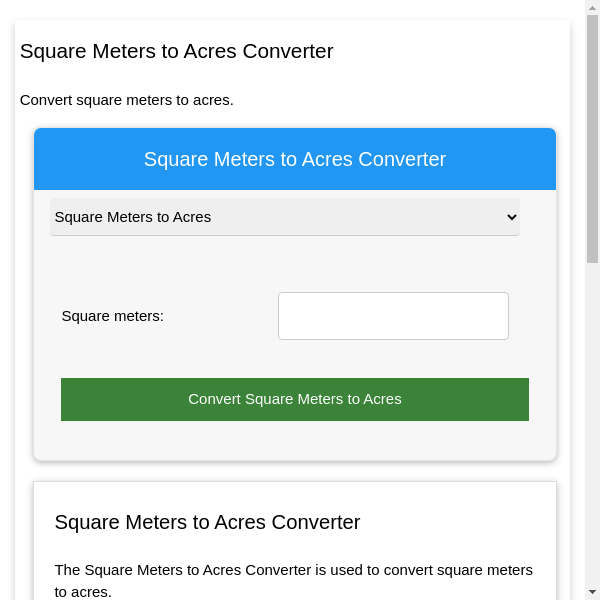Click "Convert square meters to acres." subtitle
The width and height of the screenshot is (600, 600).
coord(127,100)
